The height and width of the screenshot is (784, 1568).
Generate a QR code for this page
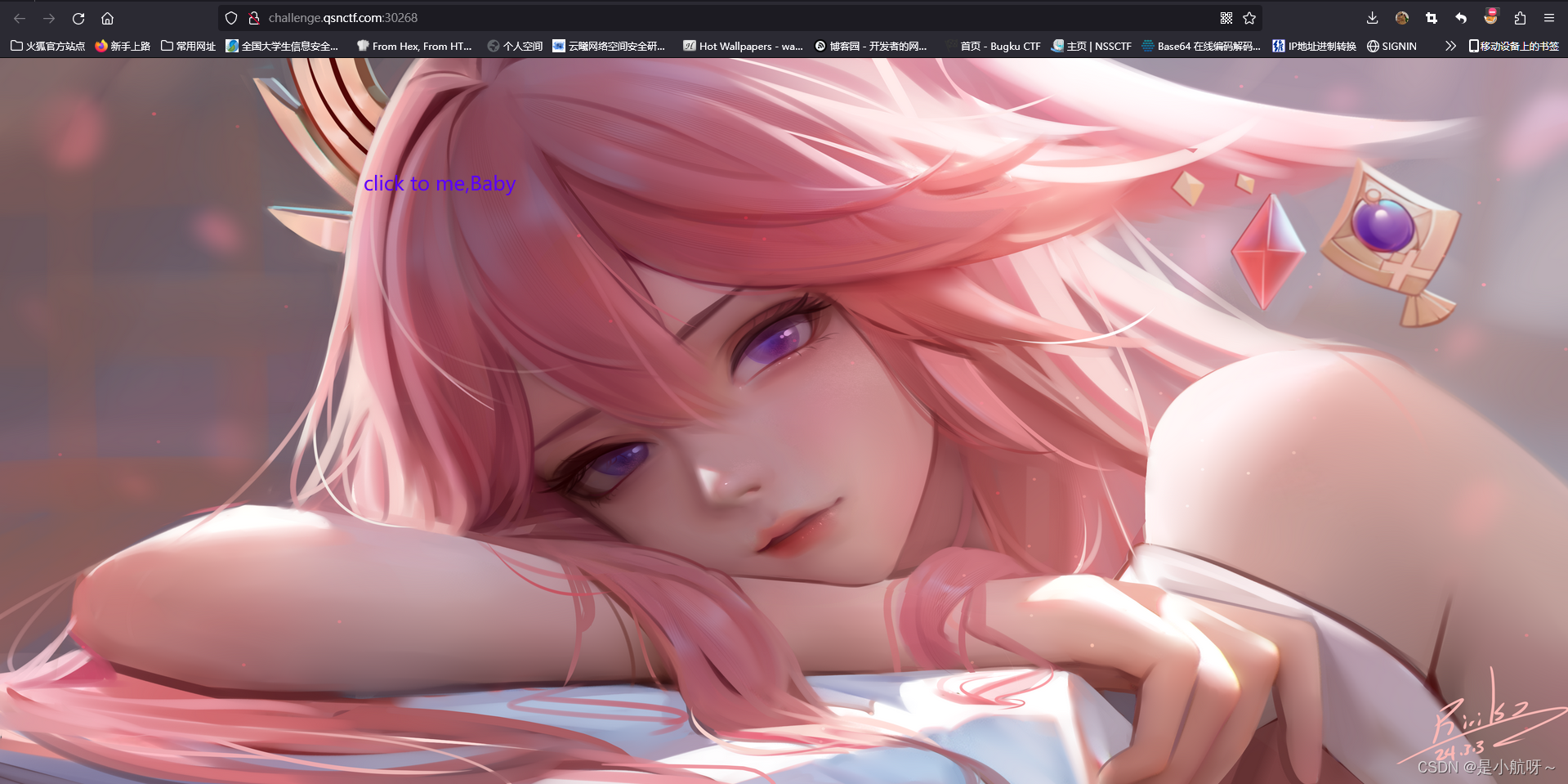[x=1226, y=18]
